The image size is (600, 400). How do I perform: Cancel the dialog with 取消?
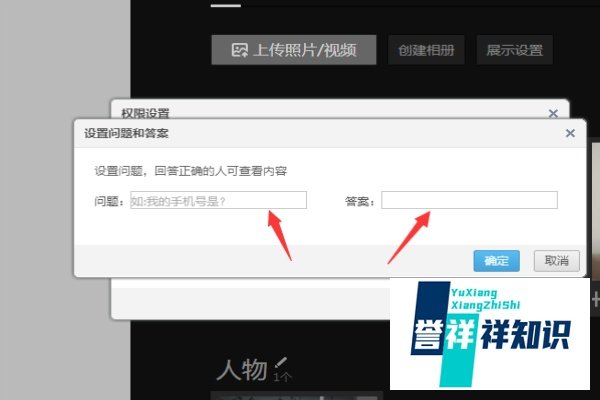pos(557,261)
